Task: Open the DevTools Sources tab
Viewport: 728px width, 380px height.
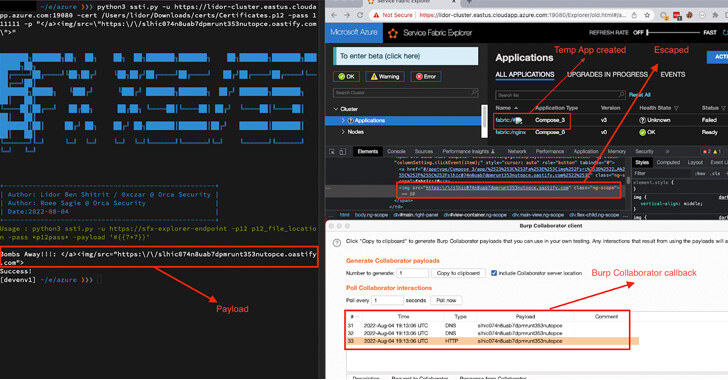Action: tap(423, 151)
